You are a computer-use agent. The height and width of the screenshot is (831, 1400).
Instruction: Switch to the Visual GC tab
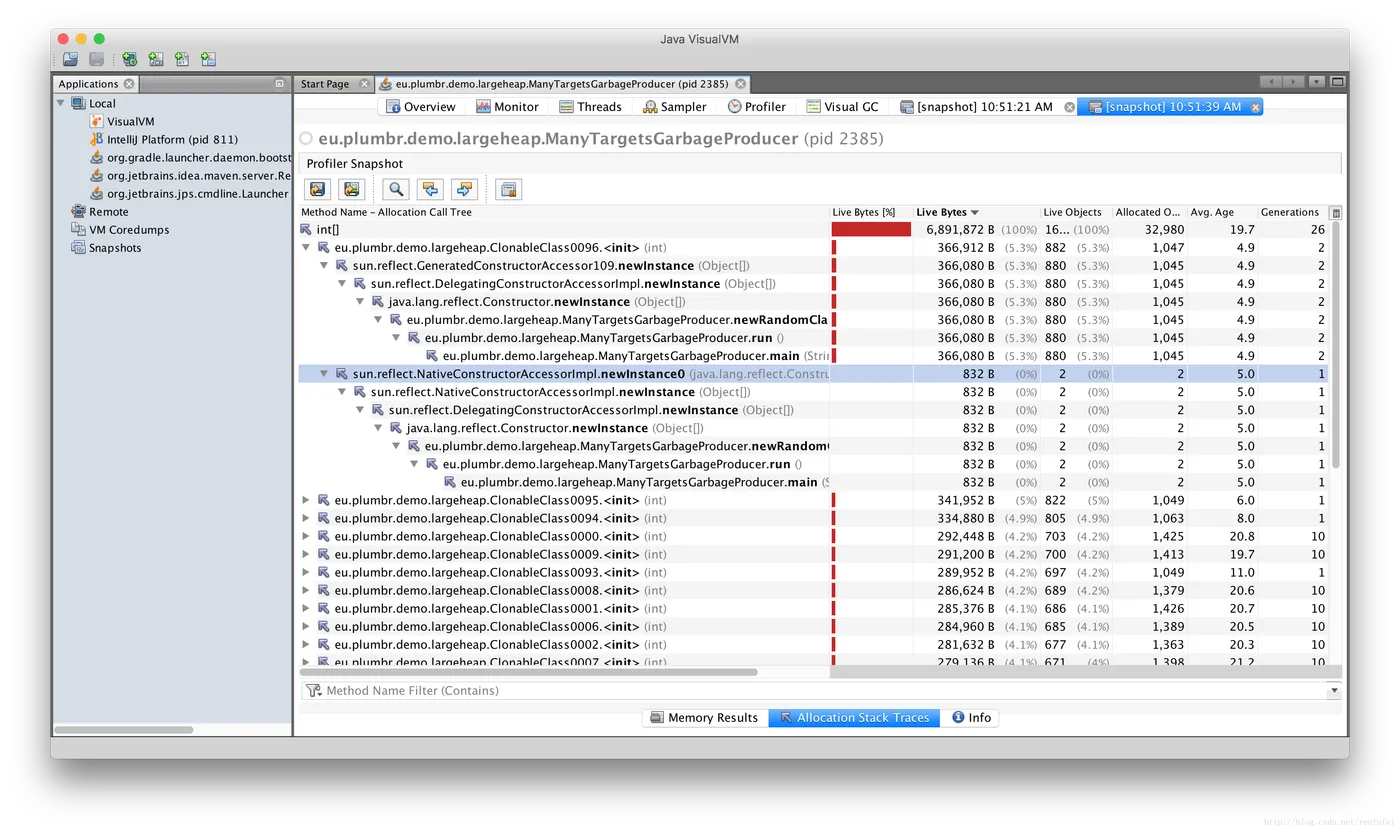843,107
